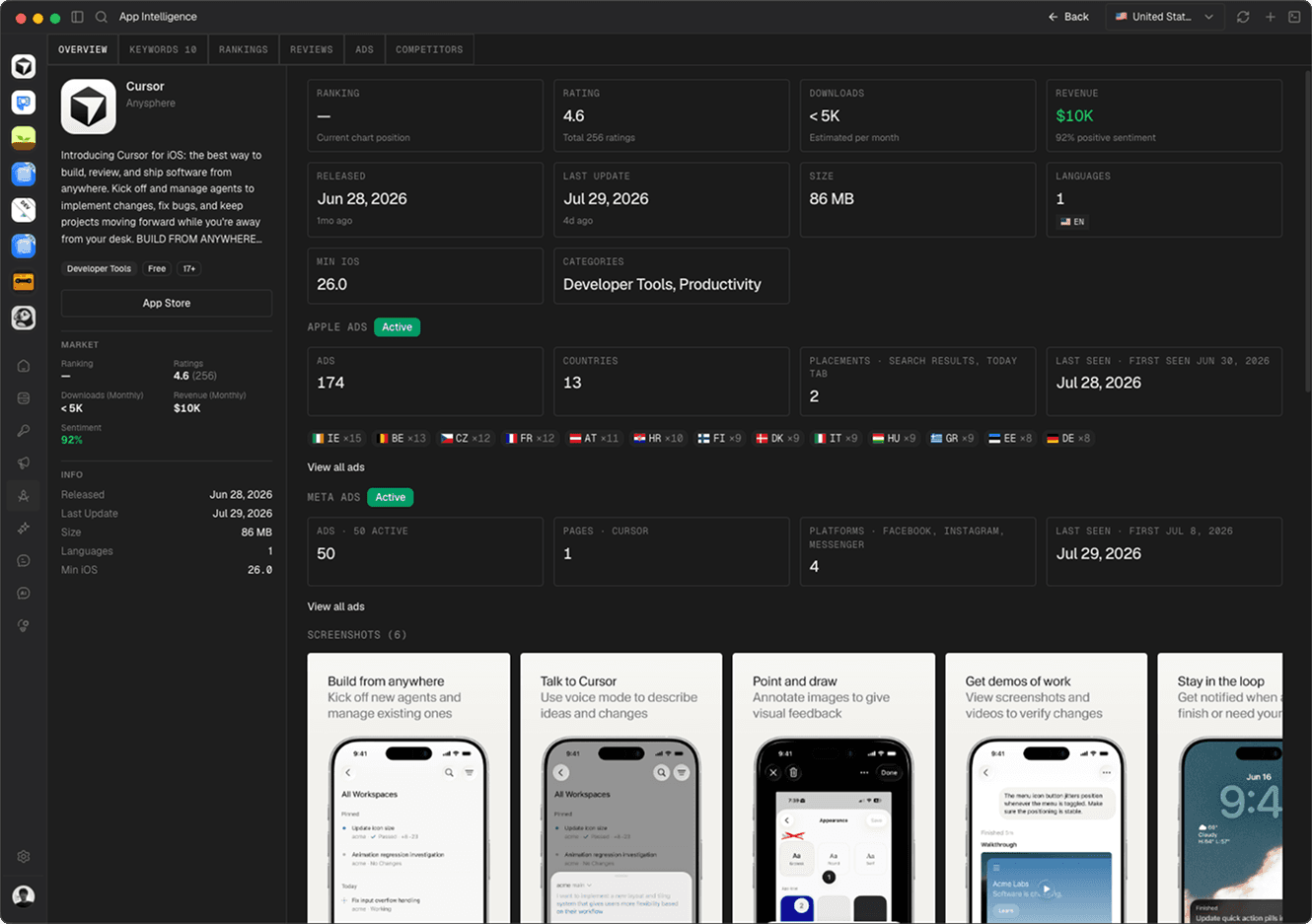
Task: Click View all ads under Apple Ads
Action: (x=335, y=467)
